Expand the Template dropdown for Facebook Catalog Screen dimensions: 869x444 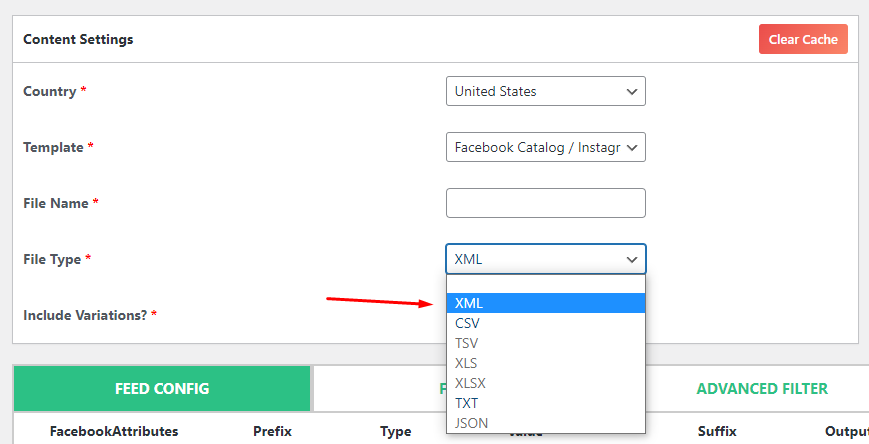[545, 147]
